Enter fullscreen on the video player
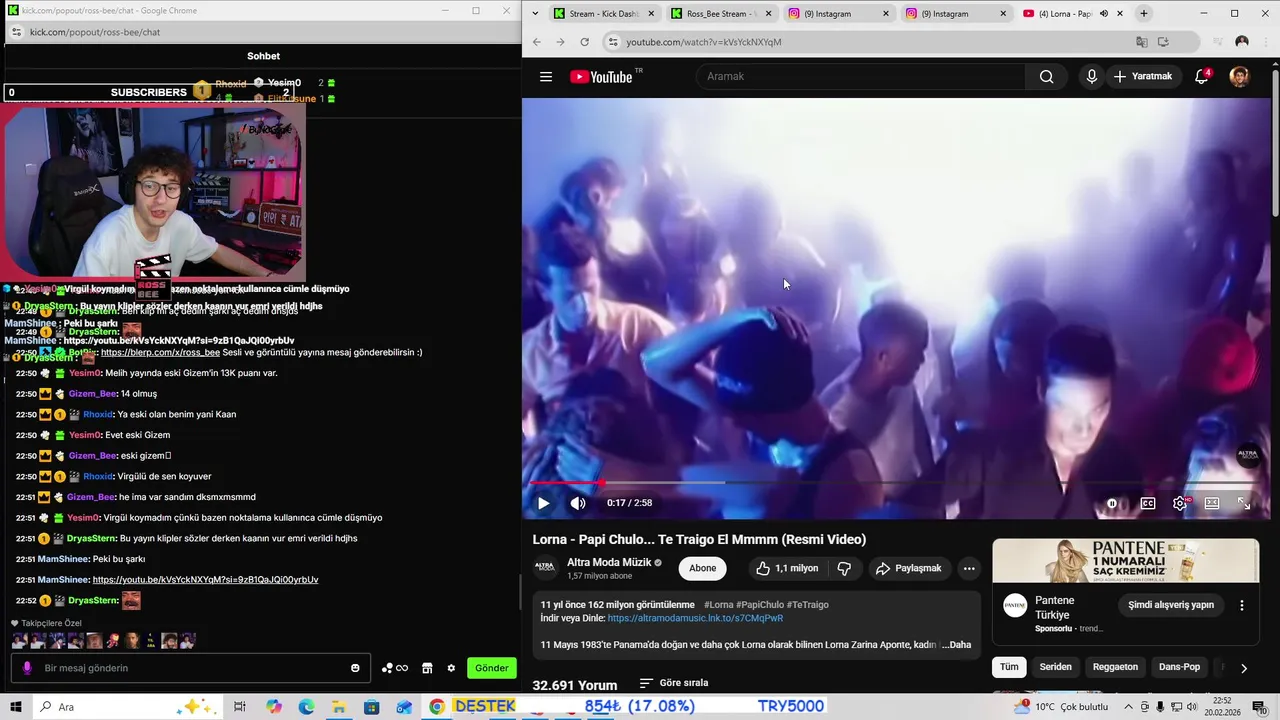The width and height of the screenshot is (1280, 720). pyautogui.click(x=1244, y=503)
